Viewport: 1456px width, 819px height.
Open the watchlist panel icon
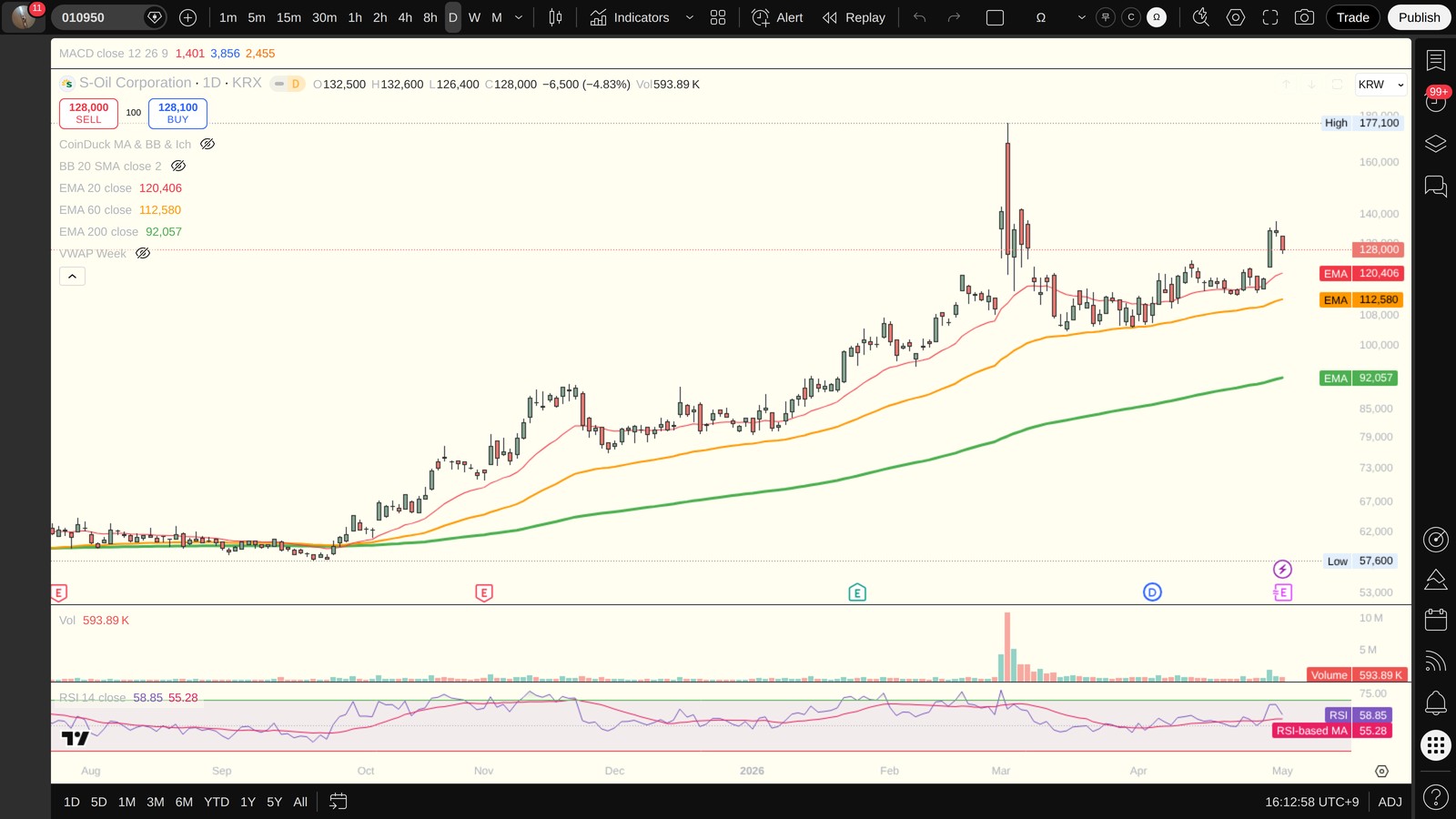(1435, 61)
